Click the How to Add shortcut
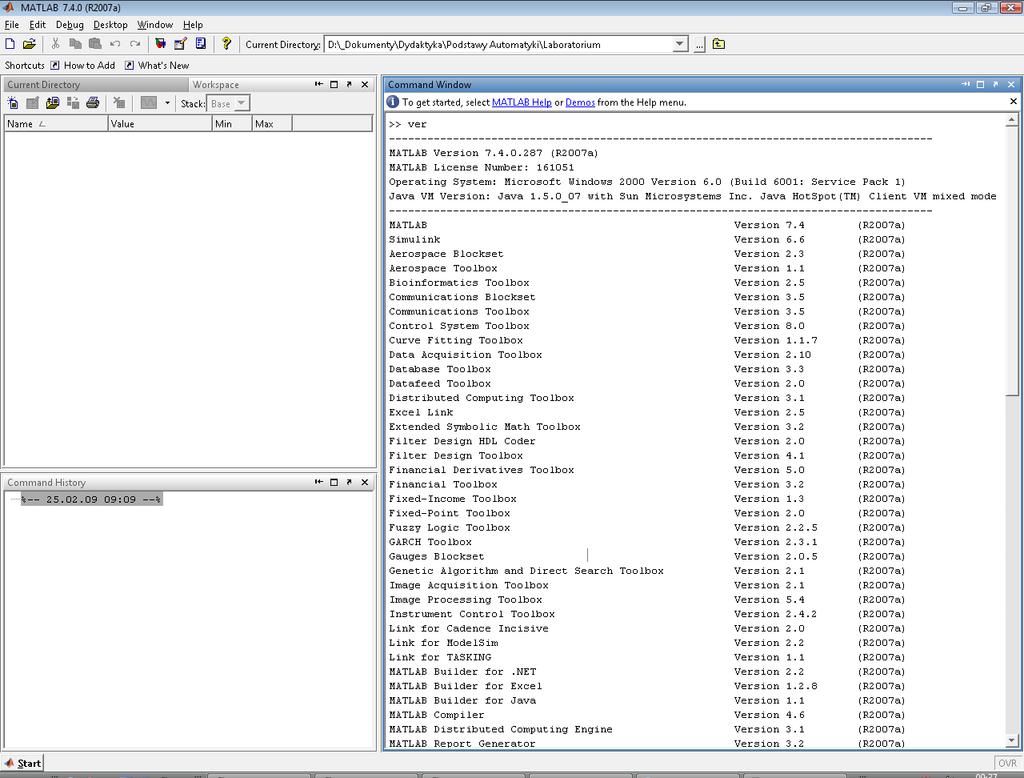This screenshot has height=778, width=1024. (x=83, y=65)
